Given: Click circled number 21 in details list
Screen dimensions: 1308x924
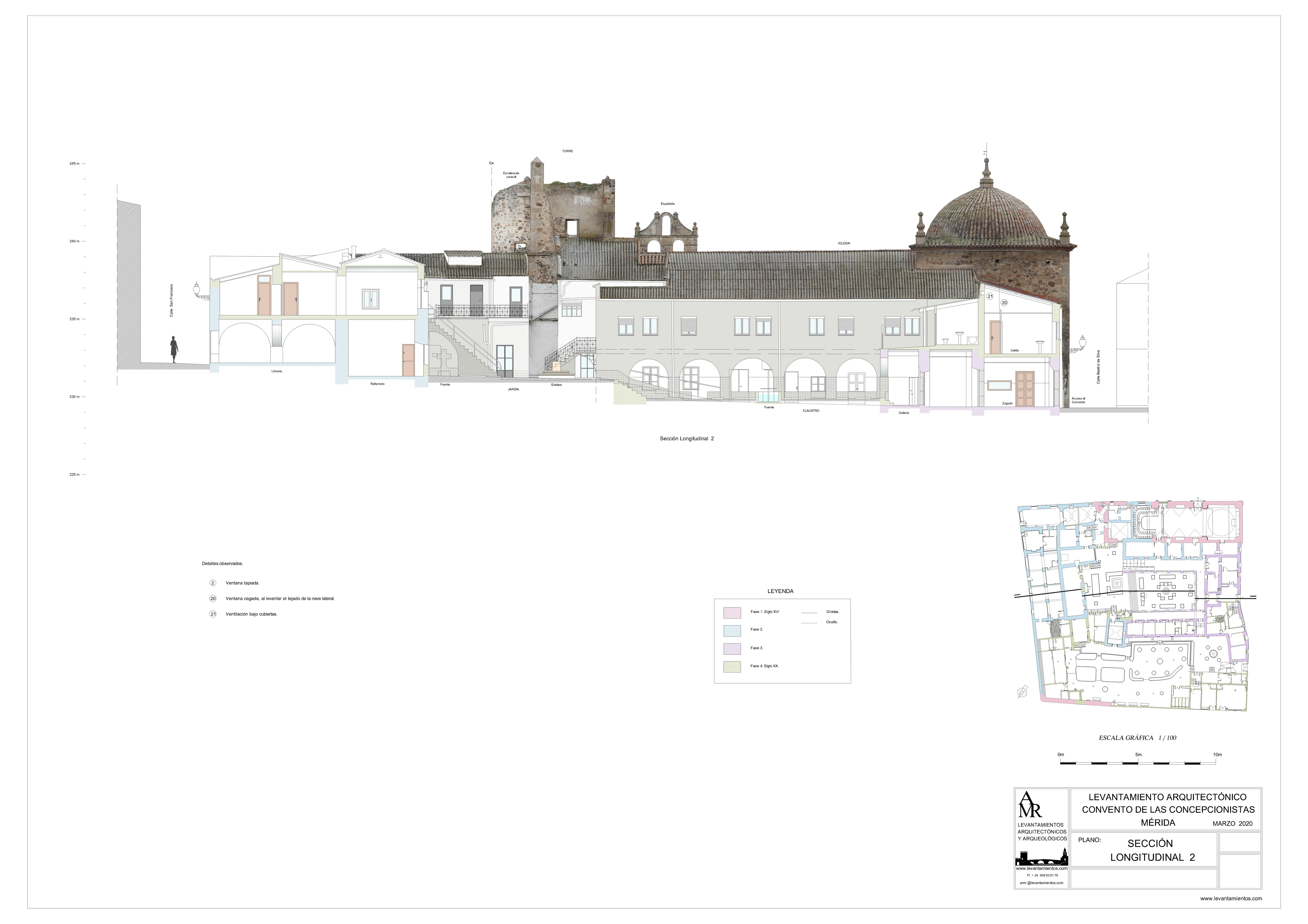Looking at the screenshot, I should (213, 614).
